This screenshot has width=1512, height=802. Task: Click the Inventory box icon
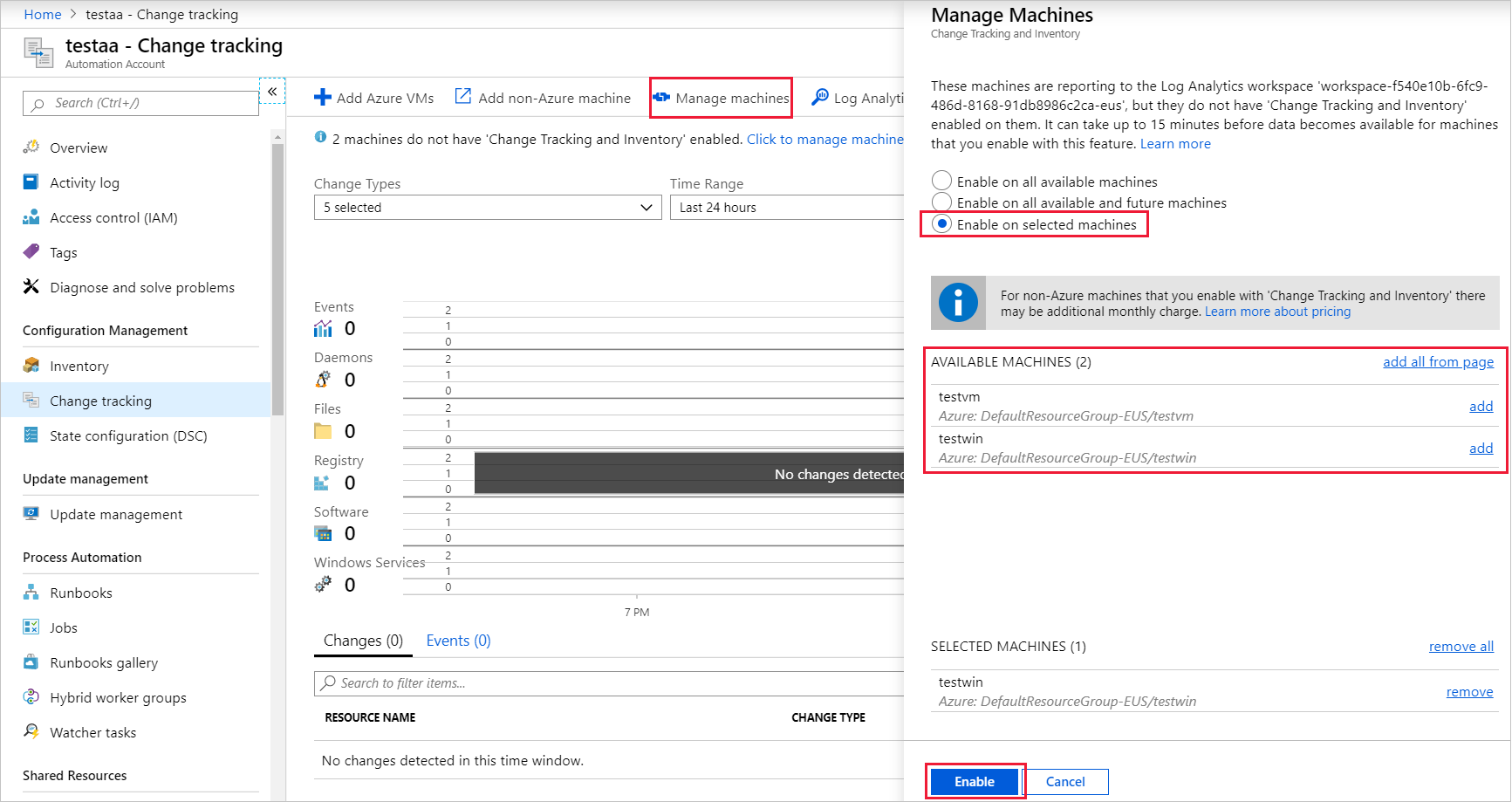point(31,365)
